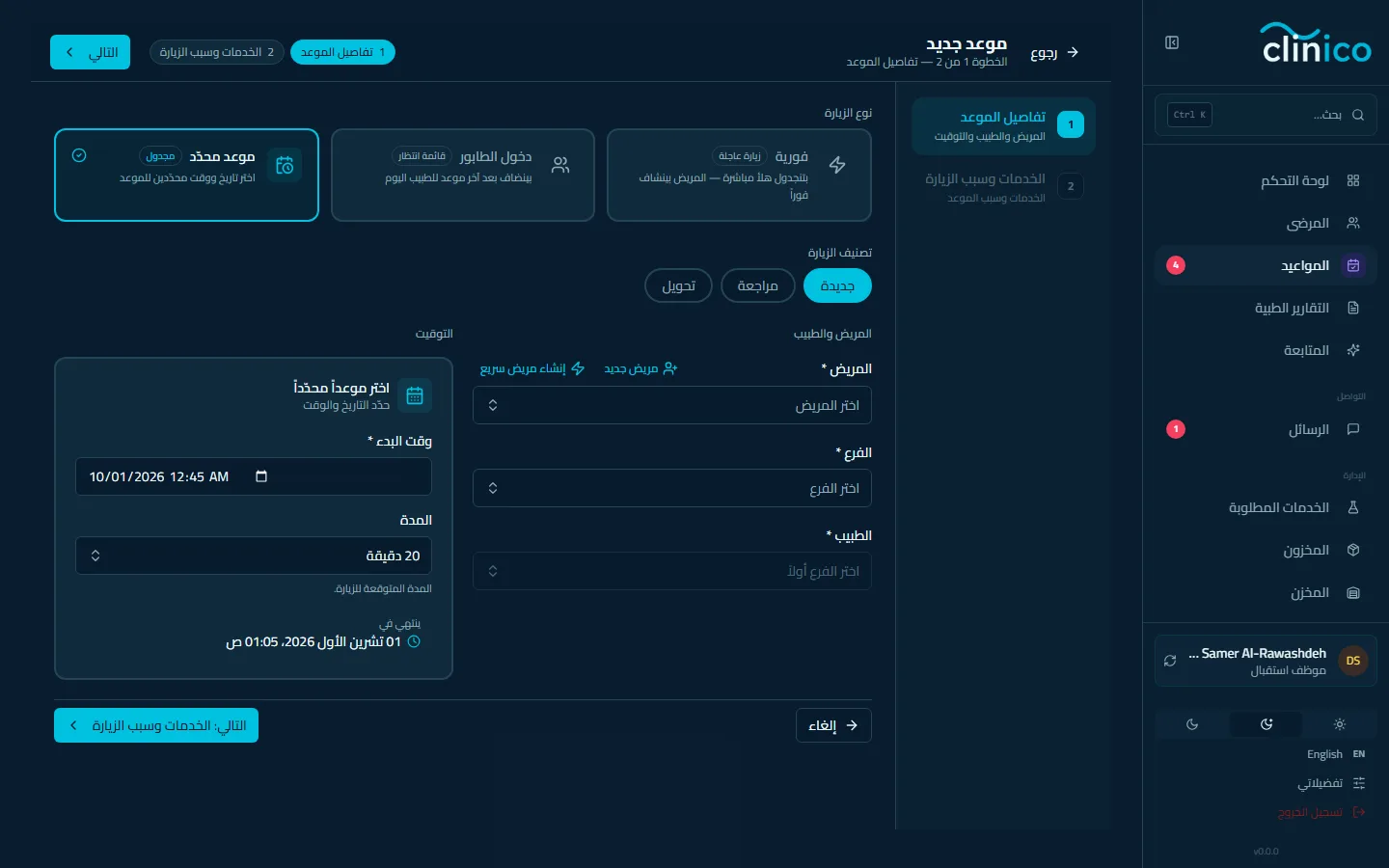1389x868 pixels.
Task: Select the دخول الطابور visit type card
Action: click(x=463, y=176)
